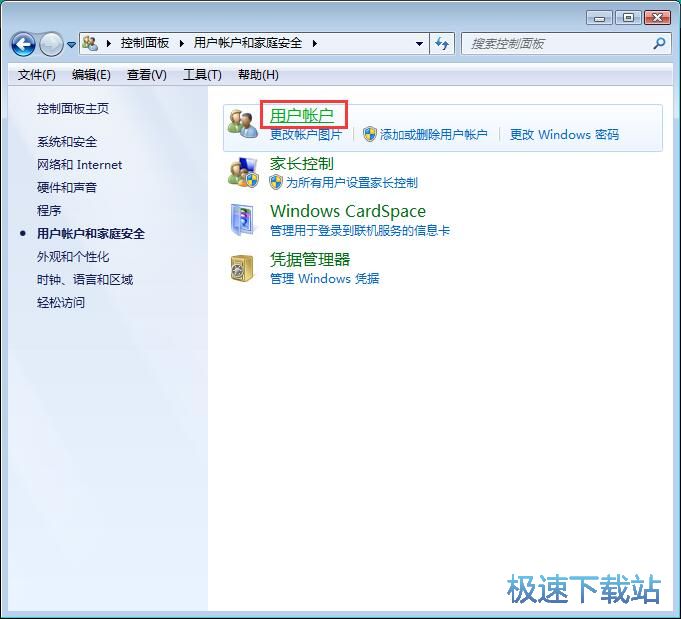Image resolution: width=681 pixels, height=619 pixels.
Task: Open 轻松访问 category in sidebar
Action: point(61,303)
